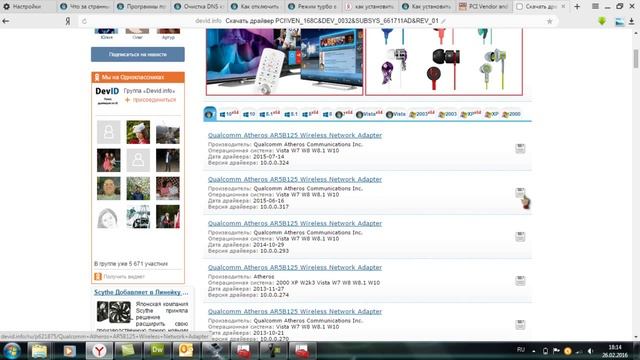Open Outlook from the taskbar
The height and width of the screenshot is (360, 640).
[186, 351]
